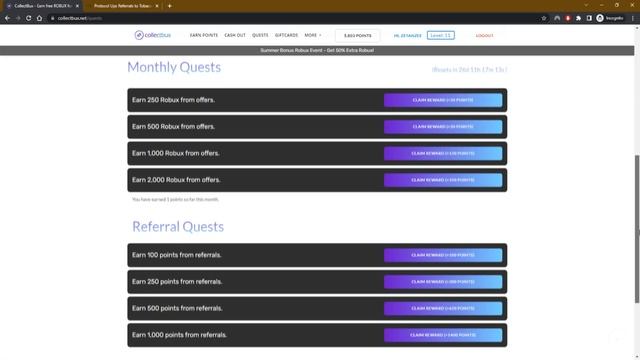The width and height of the screenshot is (640, 360).
Task: Click the points balance box
Action: click(358, 36)
